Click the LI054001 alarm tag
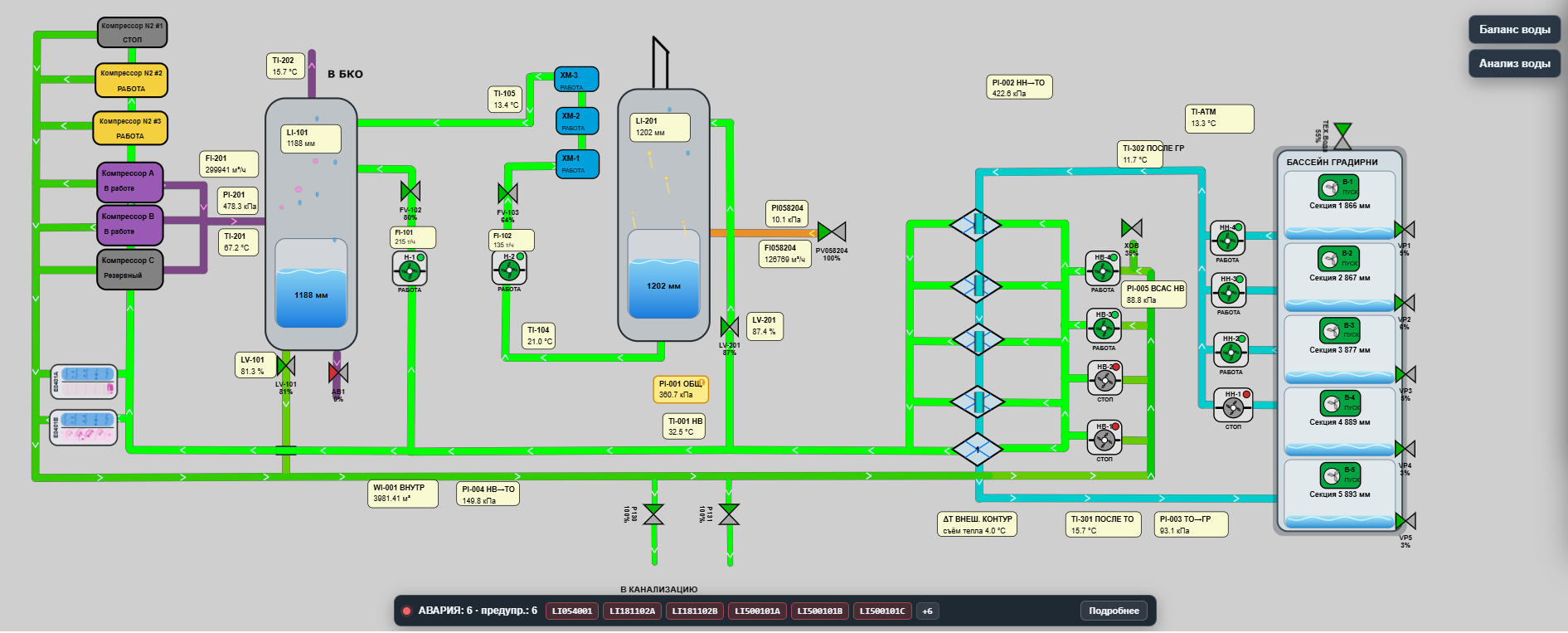This screenshot has width=1568, height=633. click(x=572, y=611)
